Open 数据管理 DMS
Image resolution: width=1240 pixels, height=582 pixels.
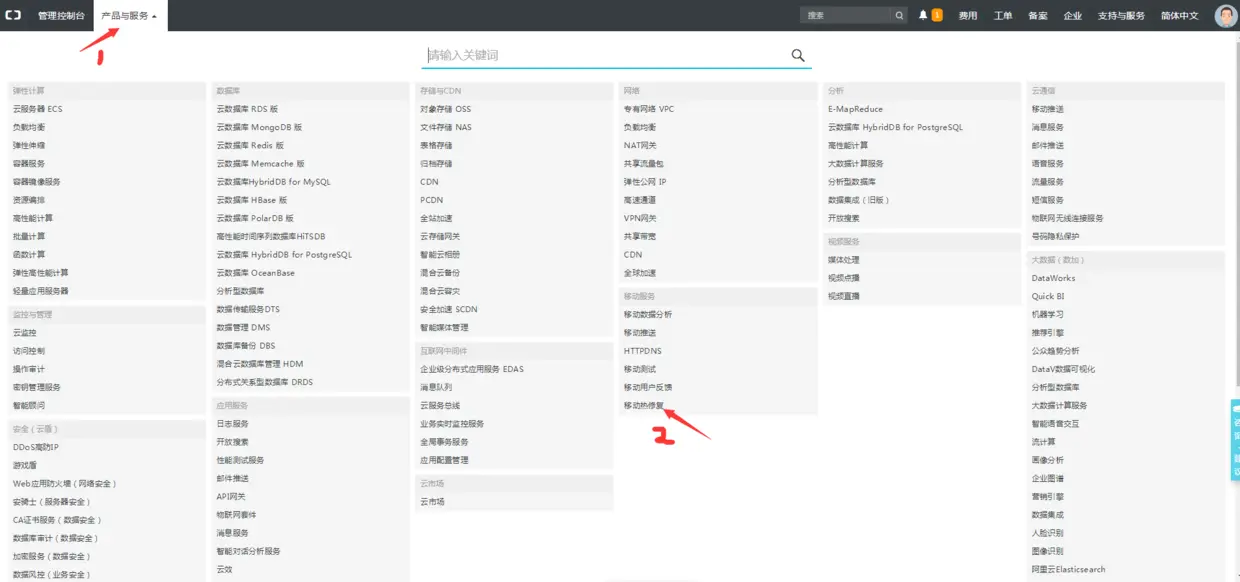click(244, 327)
